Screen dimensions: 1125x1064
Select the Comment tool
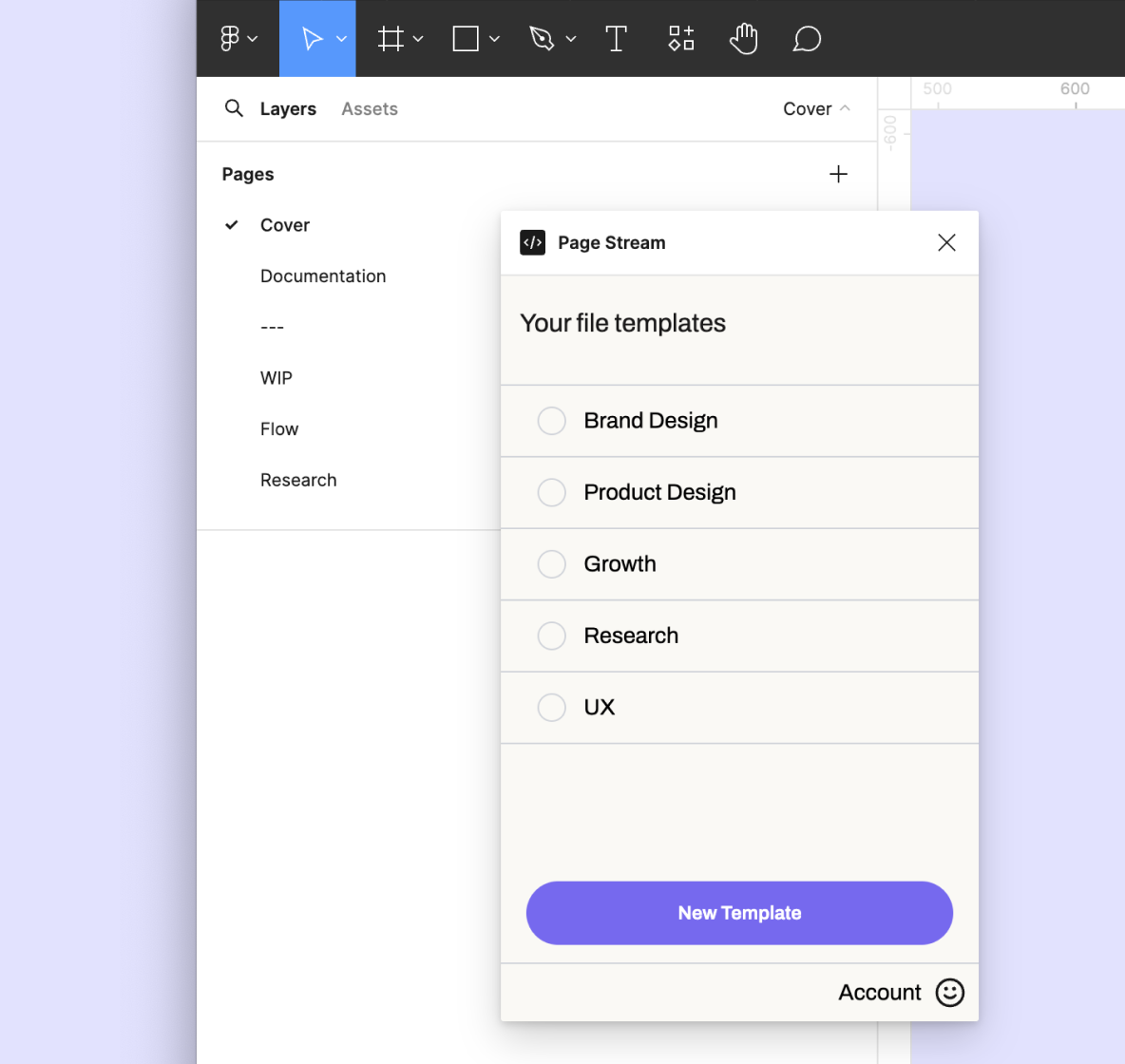point(807,38)
